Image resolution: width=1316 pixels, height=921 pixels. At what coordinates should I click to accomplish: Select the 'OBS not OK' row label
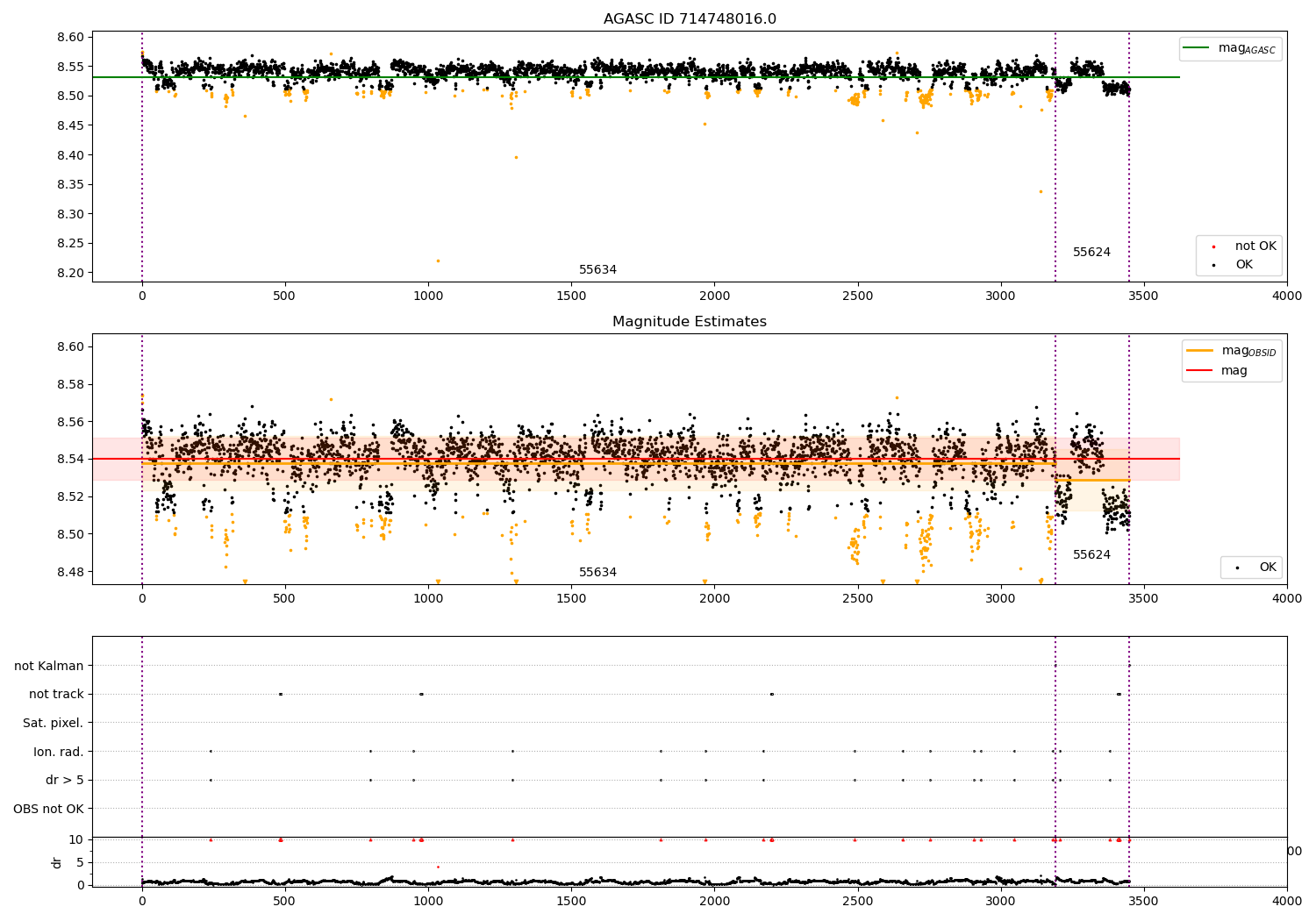(49, 809)
